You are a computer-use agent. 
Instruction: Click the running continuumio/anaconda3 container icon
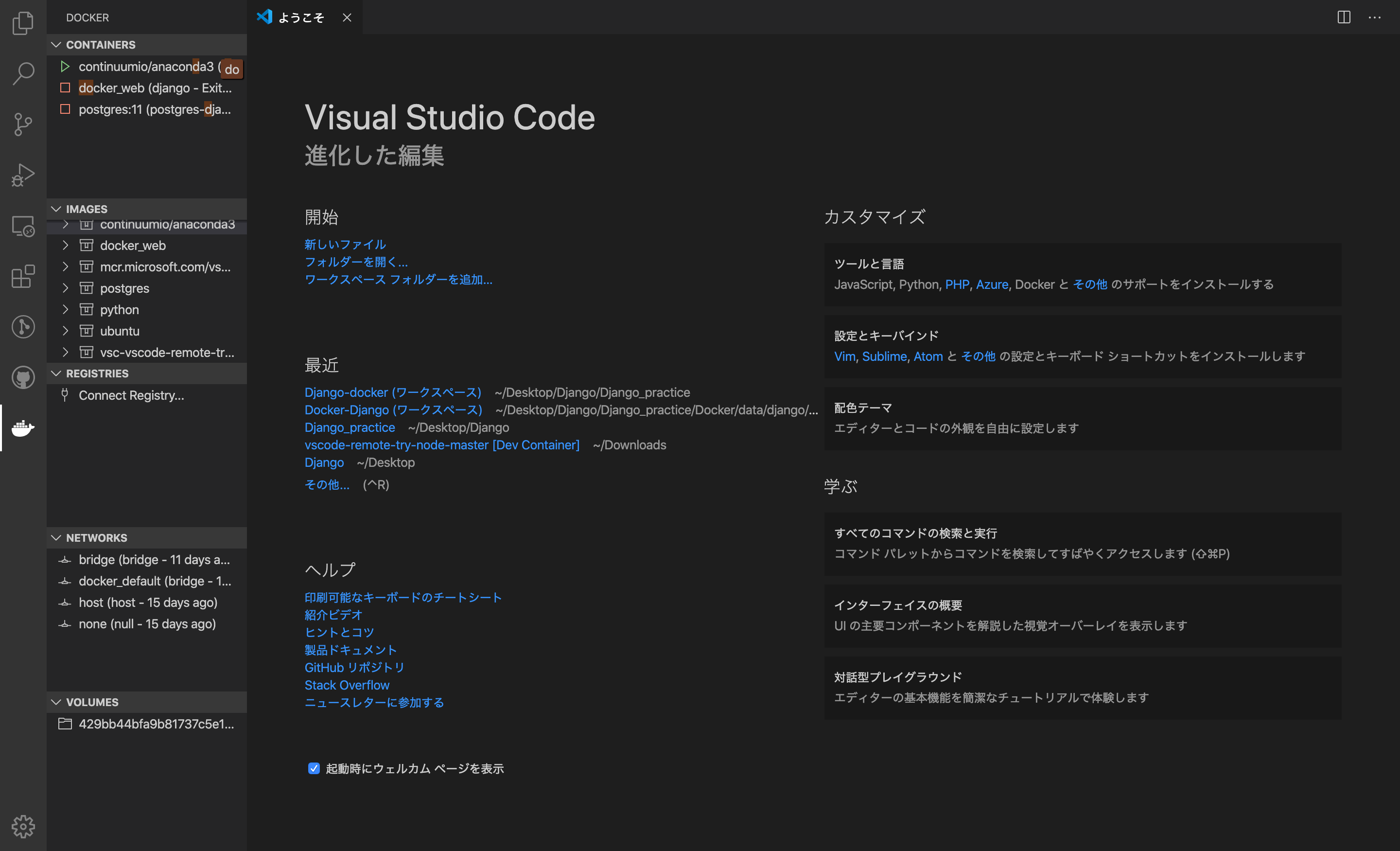65,67
